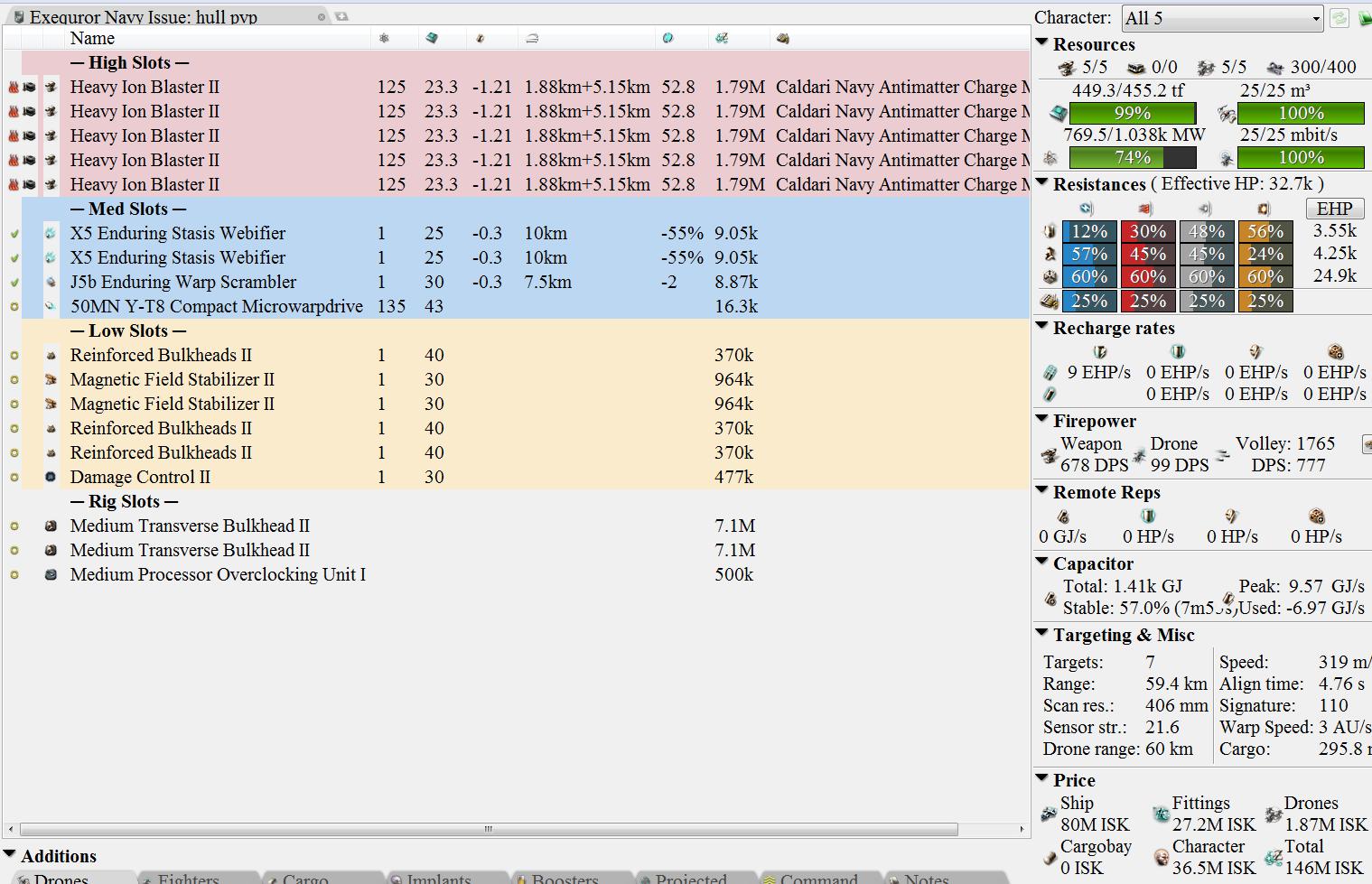Click the total price icon
The width and height of the screenshot is (1372, 884).
click(1274, 858)
